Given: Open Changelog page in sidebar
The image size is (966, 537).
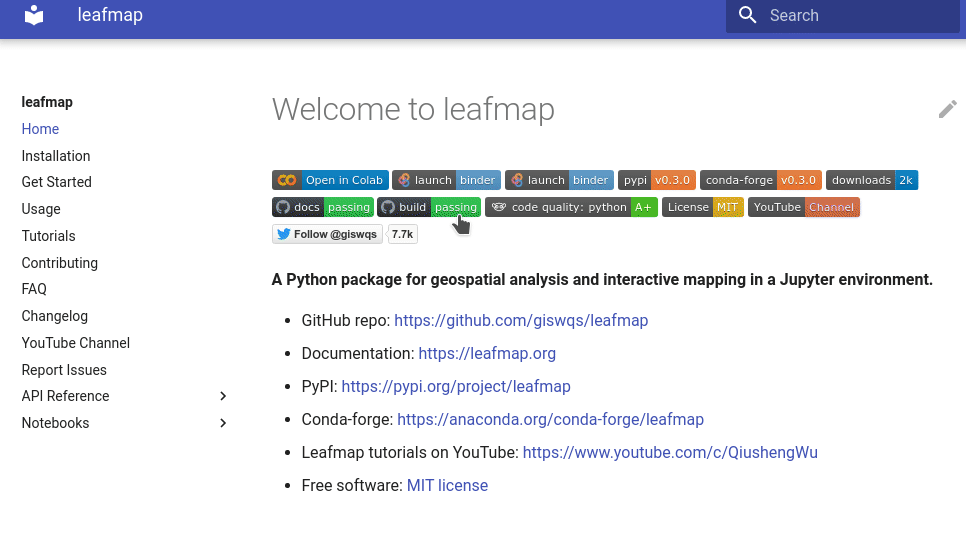Looking at the screenshot, I should tap(54, 316).
